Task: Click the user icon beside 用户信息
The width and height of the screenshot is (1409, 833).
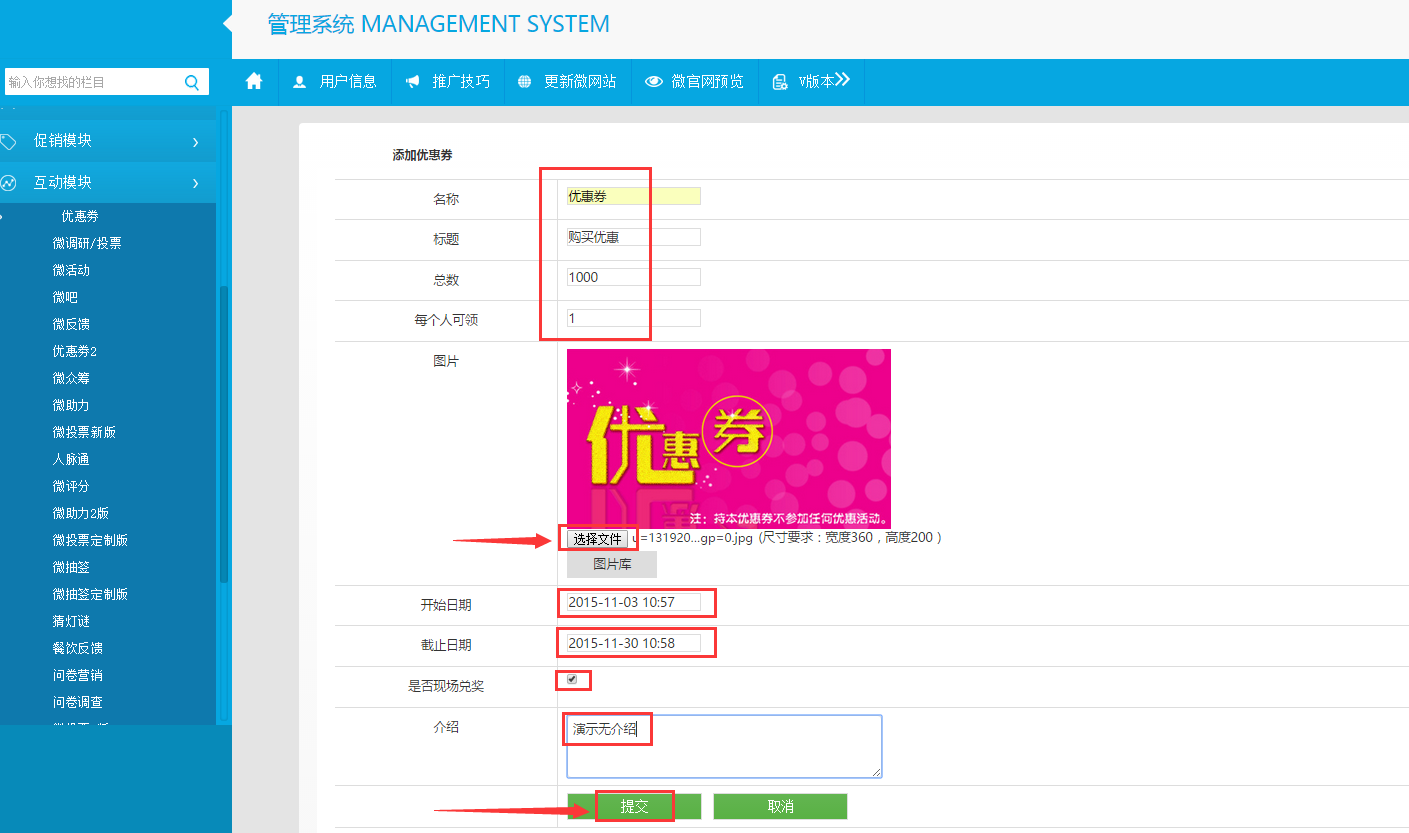Action: point(300,82)
